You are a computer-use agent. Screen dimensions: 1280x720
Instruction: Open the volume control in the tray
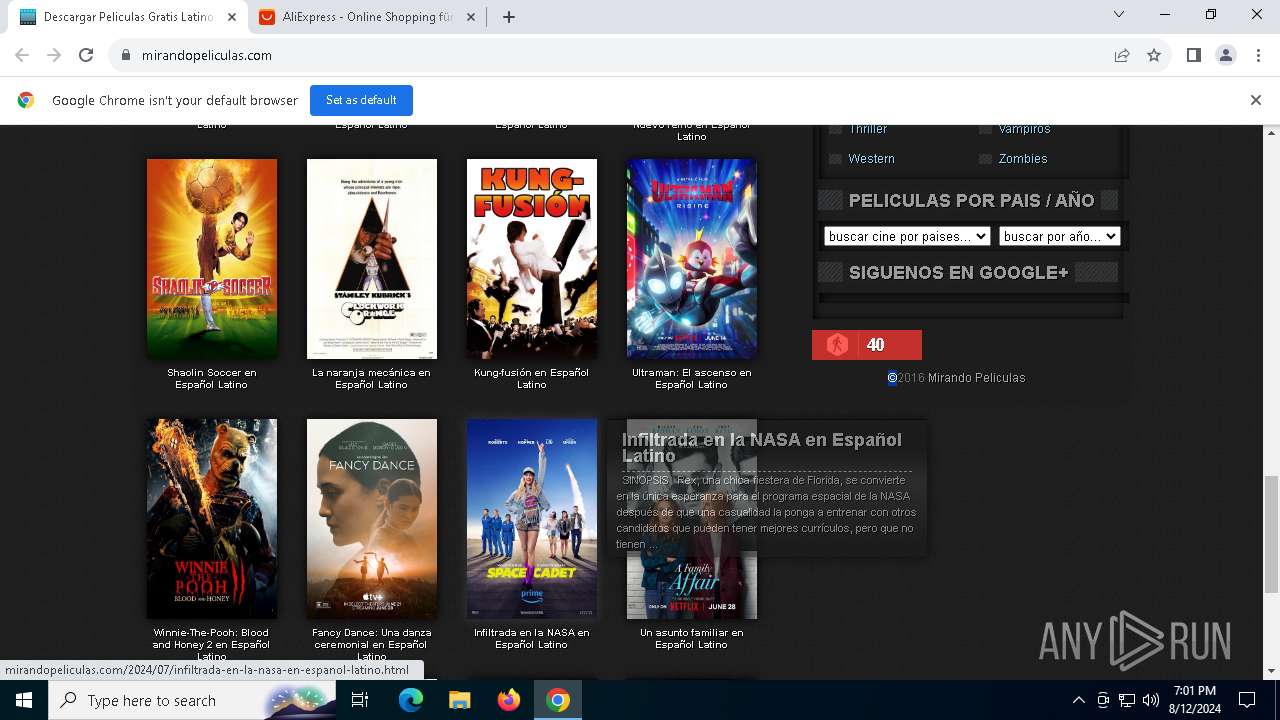(x=1151, y=700)
